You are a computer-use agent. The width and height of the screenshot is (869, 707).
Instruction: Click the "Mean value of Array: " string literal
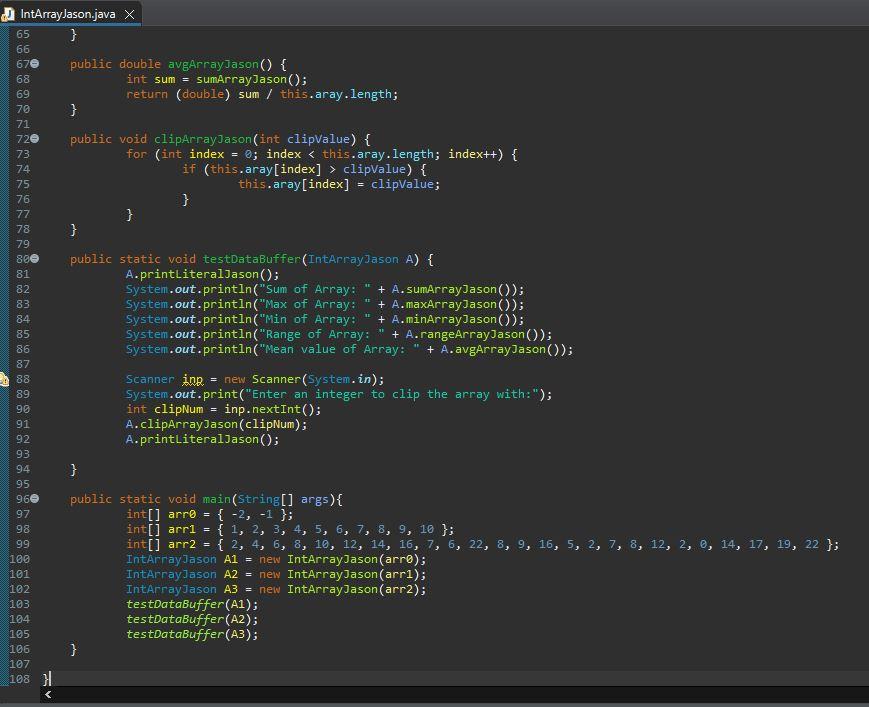(338, 349)
